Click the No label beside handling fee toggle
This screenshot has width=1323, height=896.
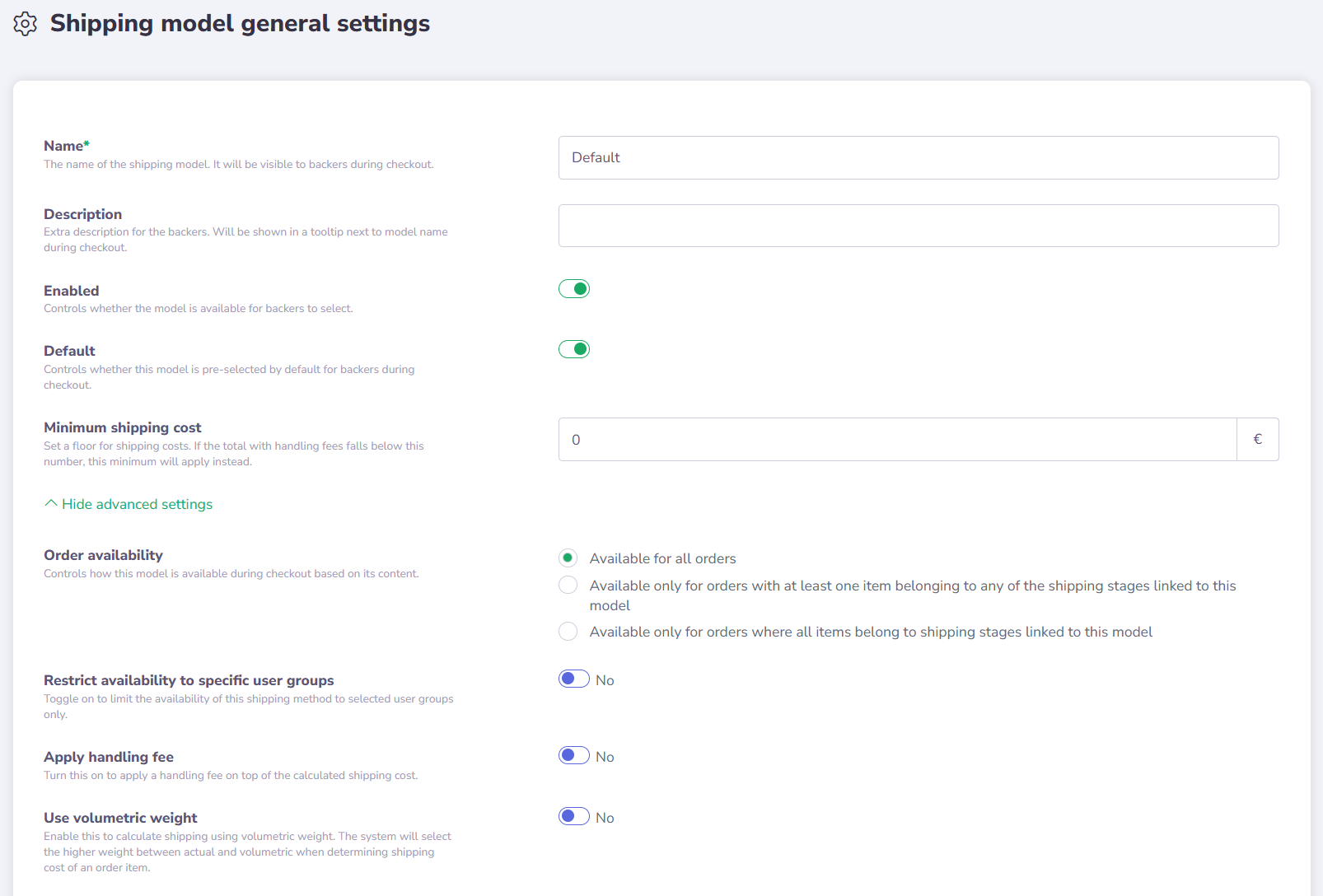605,757
